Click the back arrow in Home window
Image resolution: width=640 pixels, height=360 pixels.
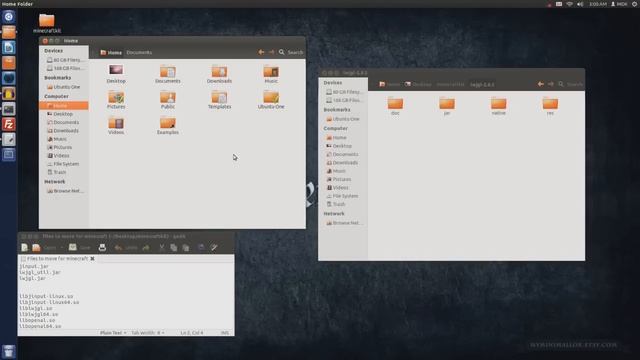pyautogui.click(x=261, y=52)
